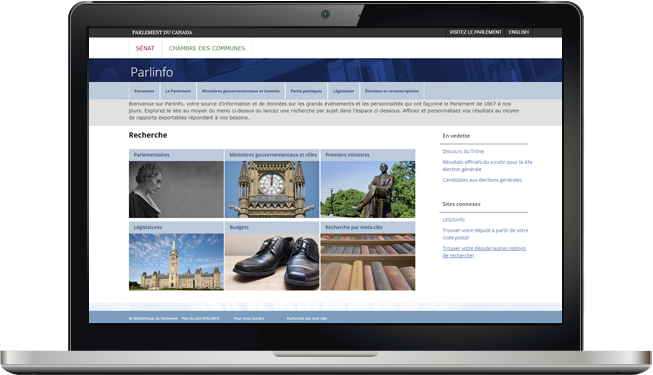Click Recherche par mots-clés tile header
This screenshot has height=375, width=653.
tap(368, 228)
